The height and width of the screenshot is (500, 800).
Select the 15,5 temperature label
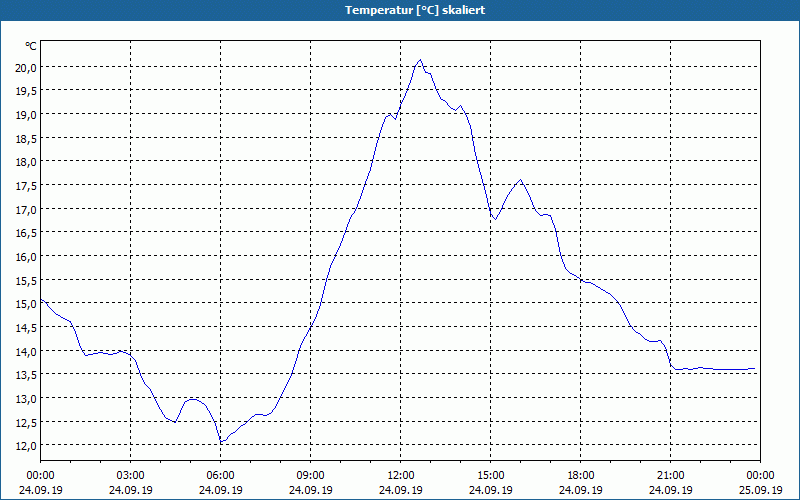point(27,280)
